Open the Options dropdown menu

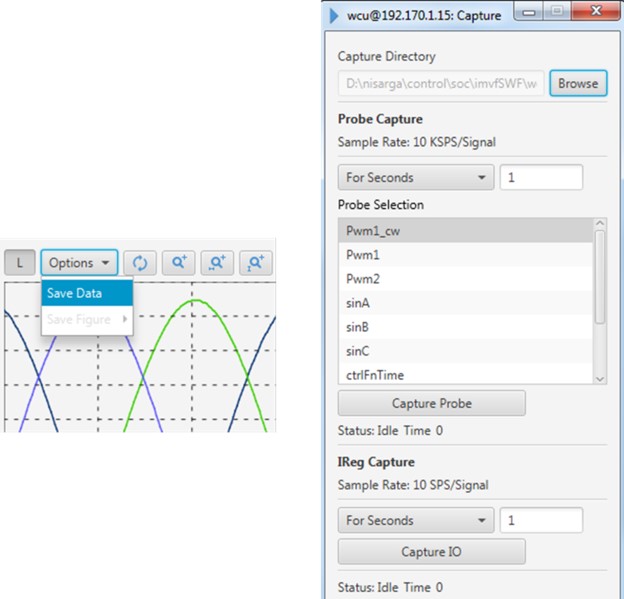click(x=79, y=263)
